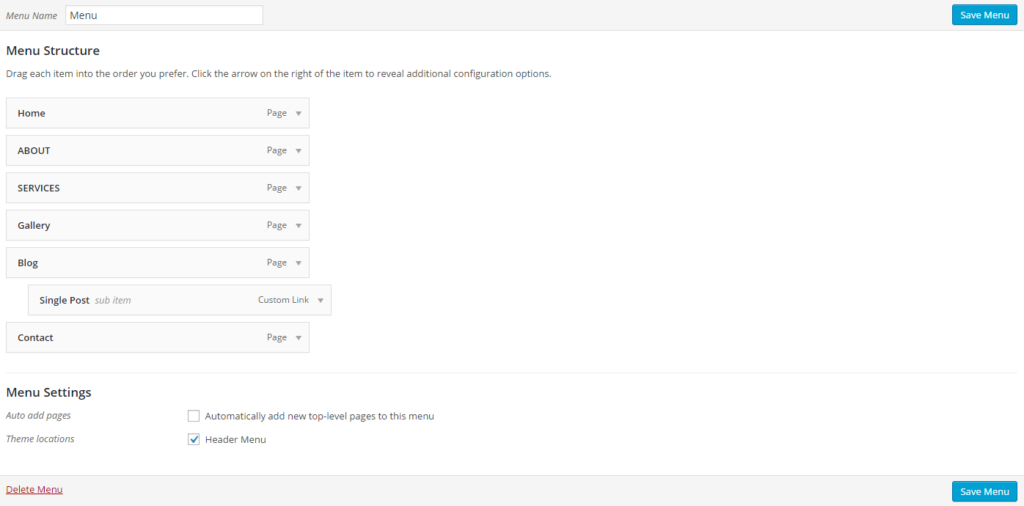
Task: Uncheck the Header Menu theme location
Action: coord(194,439)
